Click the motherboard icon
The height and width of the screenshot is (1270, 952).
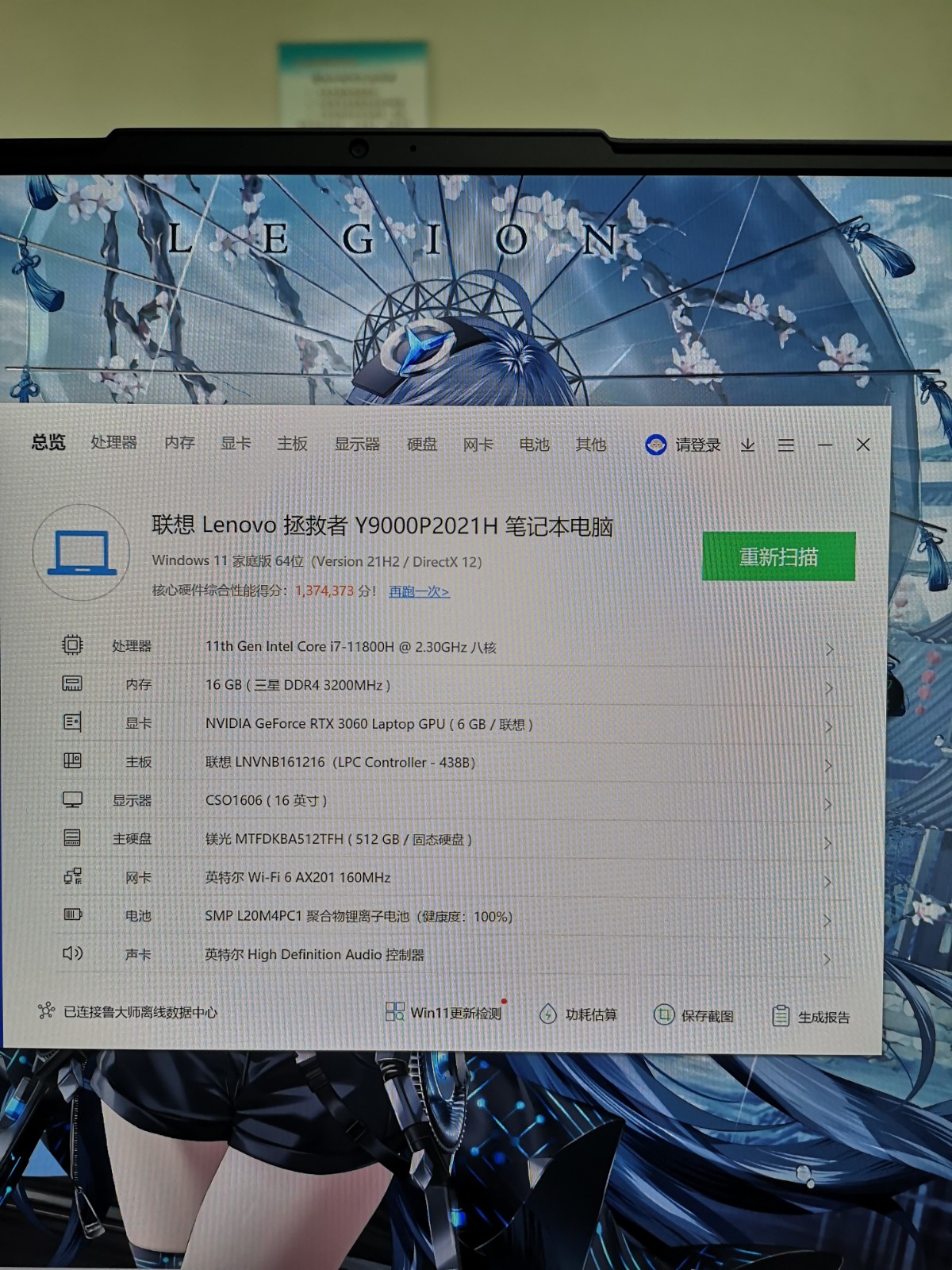(x=72, y=760)
